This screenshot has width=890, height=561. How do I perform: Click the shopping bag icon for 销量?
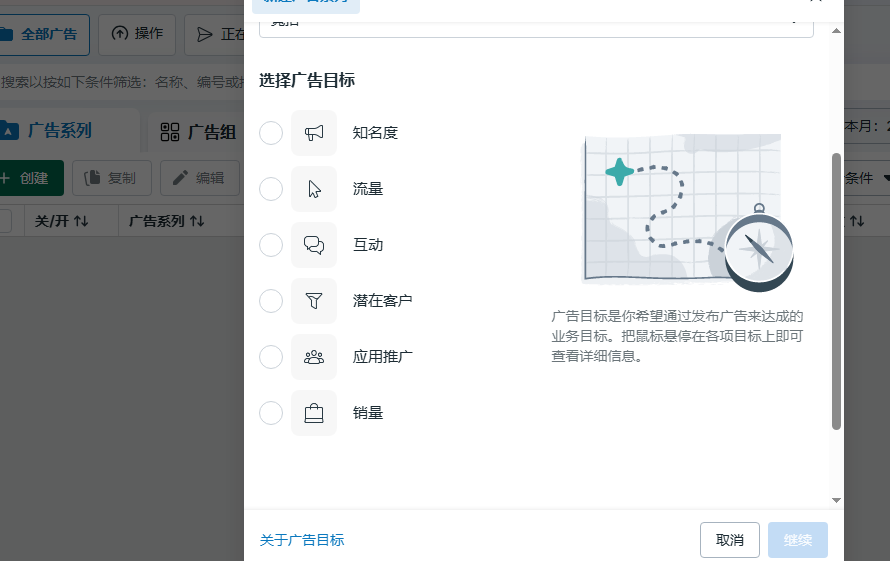coord(314,413)
